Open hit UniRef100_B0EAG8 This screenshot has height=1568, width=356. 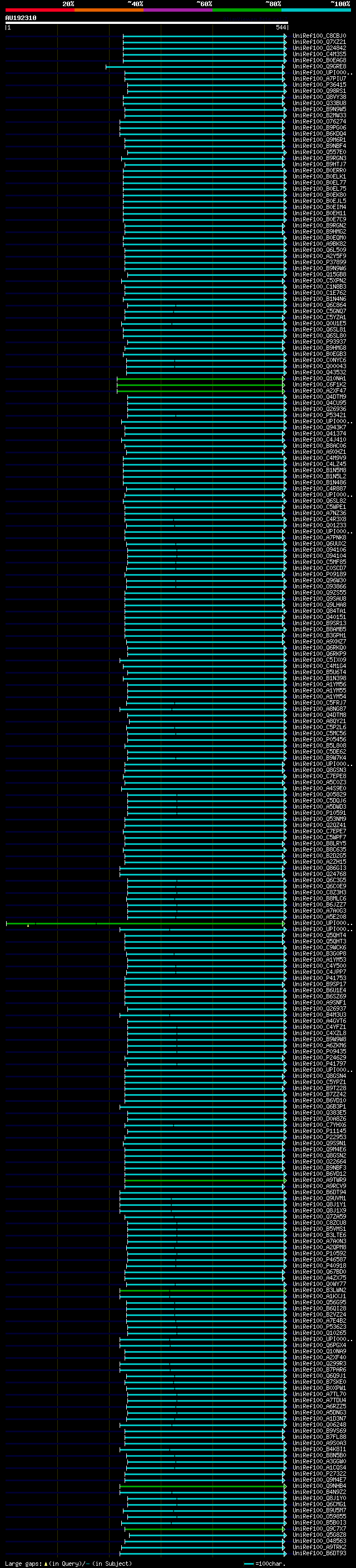[319, 60]
